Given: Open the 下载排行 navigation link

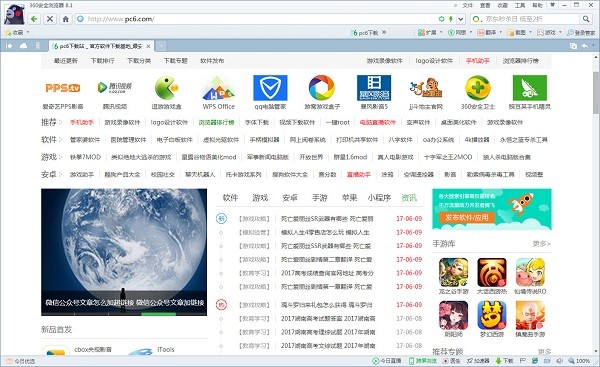Looking at the screenshot, I should pos(103,60).
